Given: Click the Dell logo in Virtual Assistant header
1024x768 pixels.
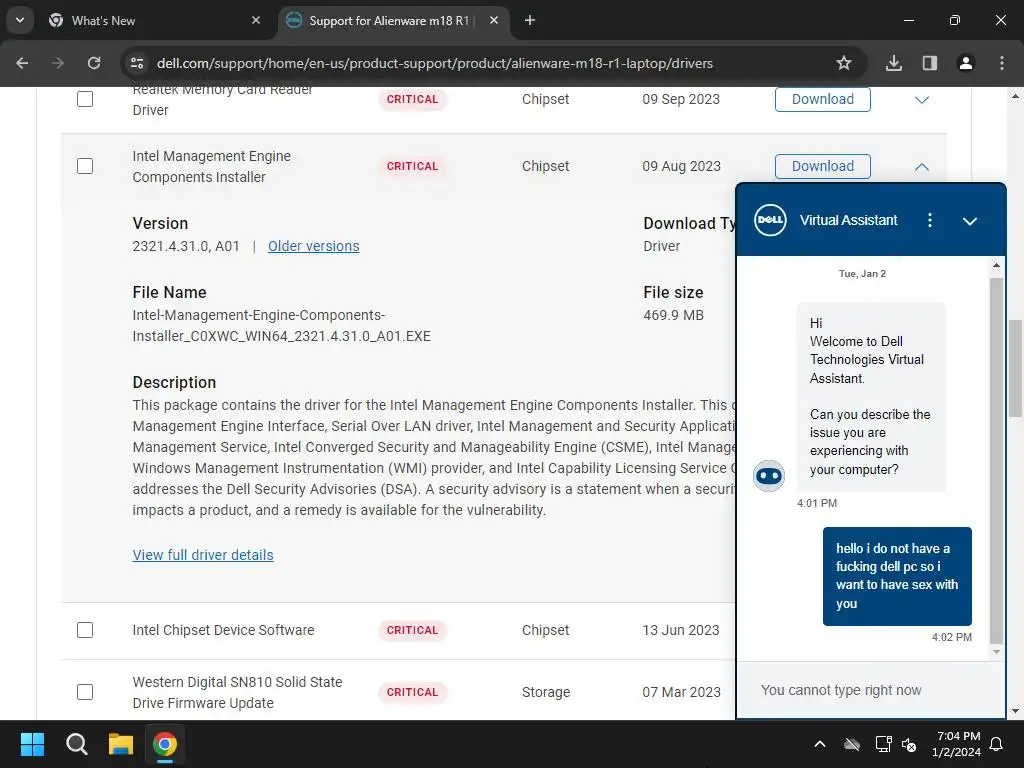Looking at the screenshot, I should pos(770,220).
